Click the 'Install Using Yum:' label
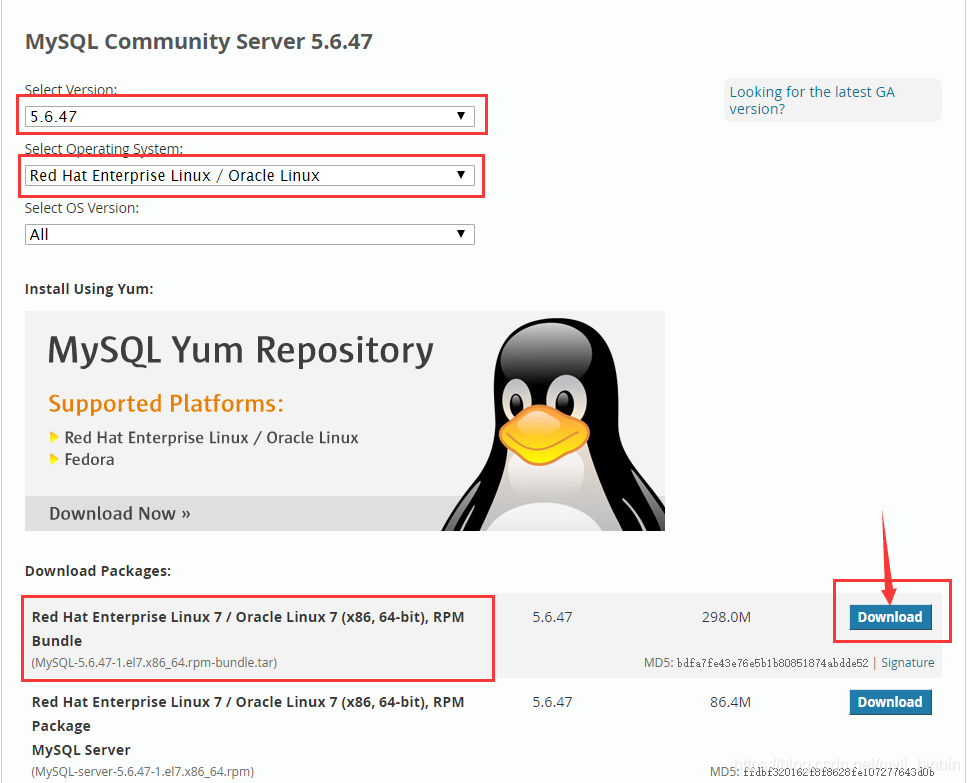This screenshot has width=969, height=783. click(x=89, y=289)
